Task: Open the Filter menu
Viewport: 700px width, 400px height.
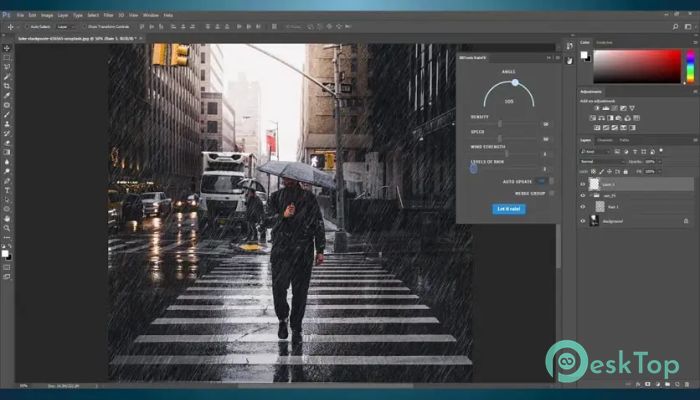Action: point(108,15)
